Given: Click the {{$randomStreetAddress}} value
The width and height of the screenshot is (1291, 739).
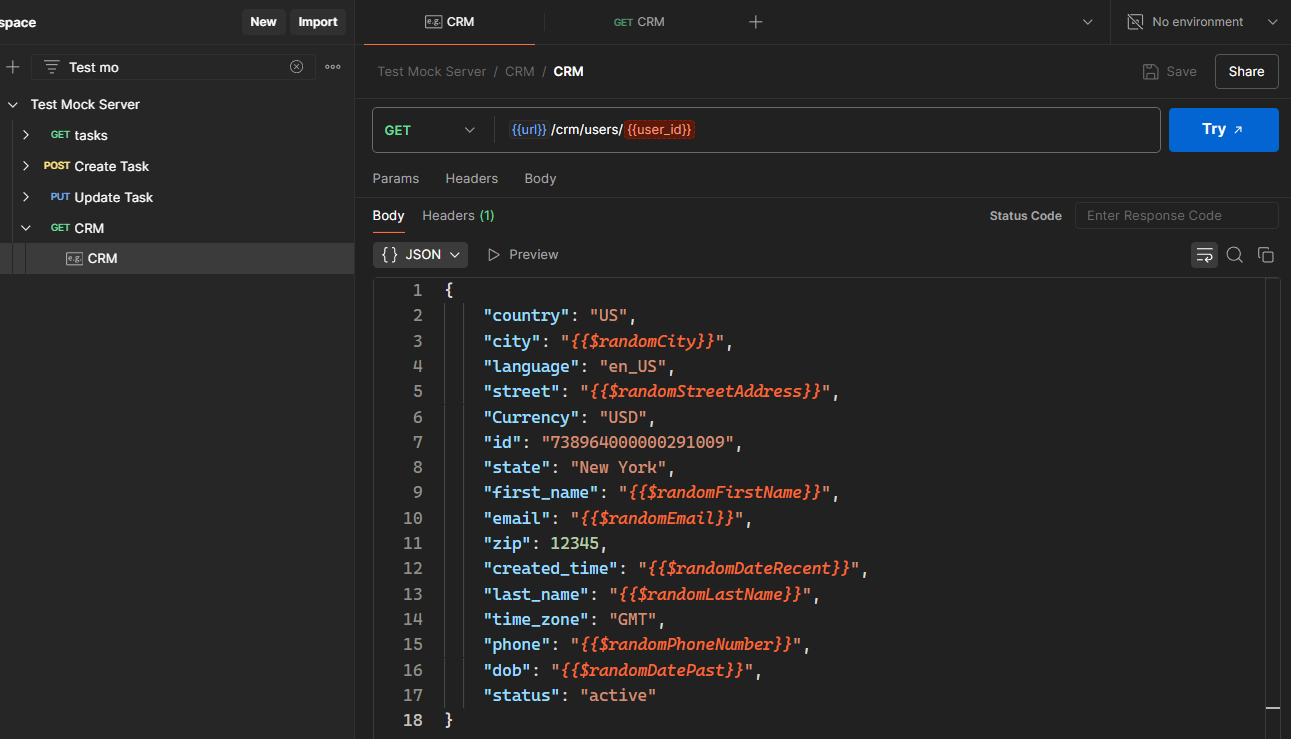Looking at the screenshot, I should point(704,391).
